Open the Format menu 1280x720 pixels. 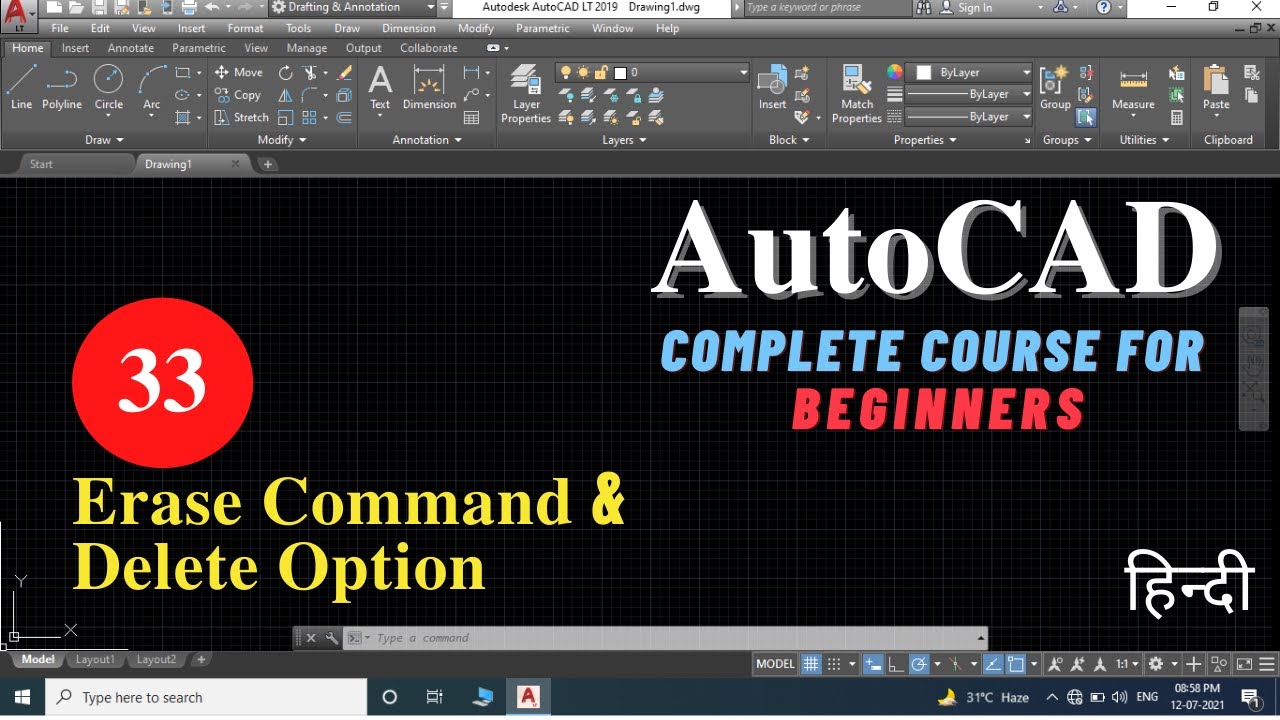click(245, 28)
